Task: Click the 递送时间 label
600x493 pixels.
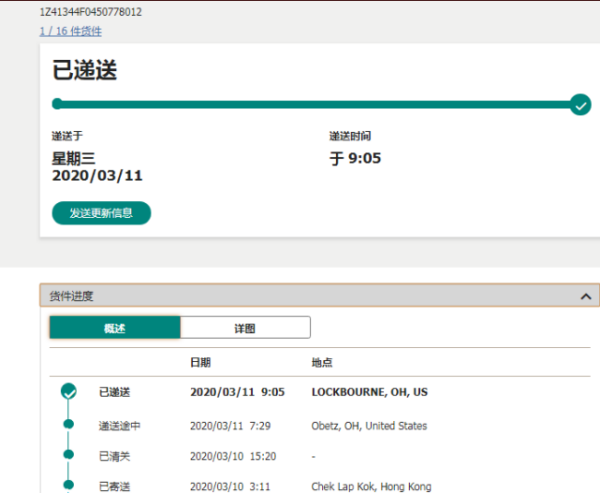Action: click(x=350, y=135)
